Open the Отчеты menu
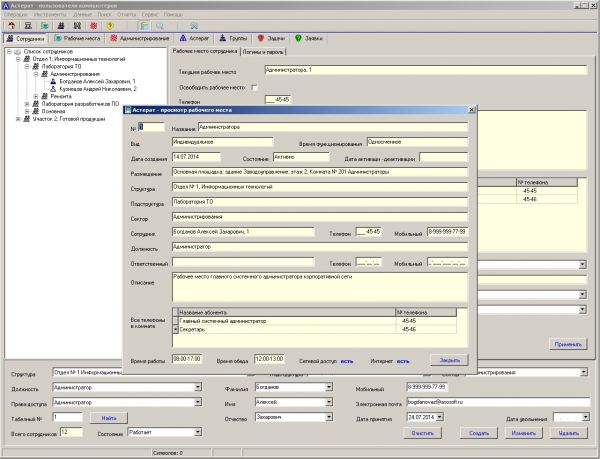Screen dimensions: 600x459 (126, 15)
